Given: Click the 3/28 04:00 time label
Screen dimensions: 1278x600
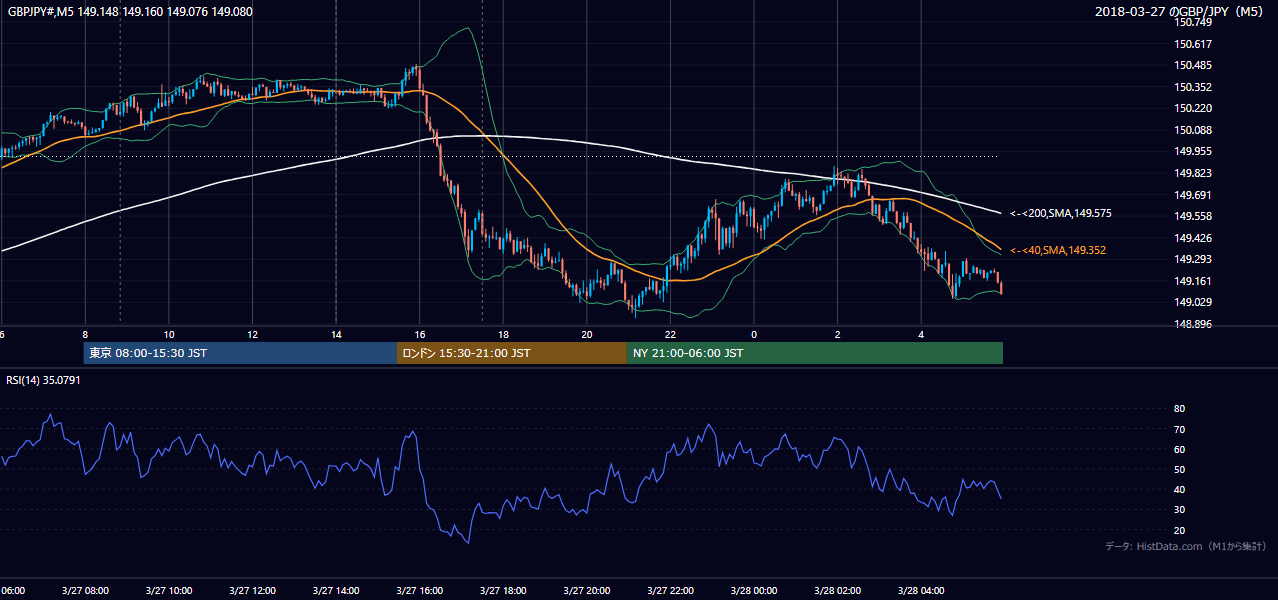Looking at the screenshot, I should [x=920, y=591].
